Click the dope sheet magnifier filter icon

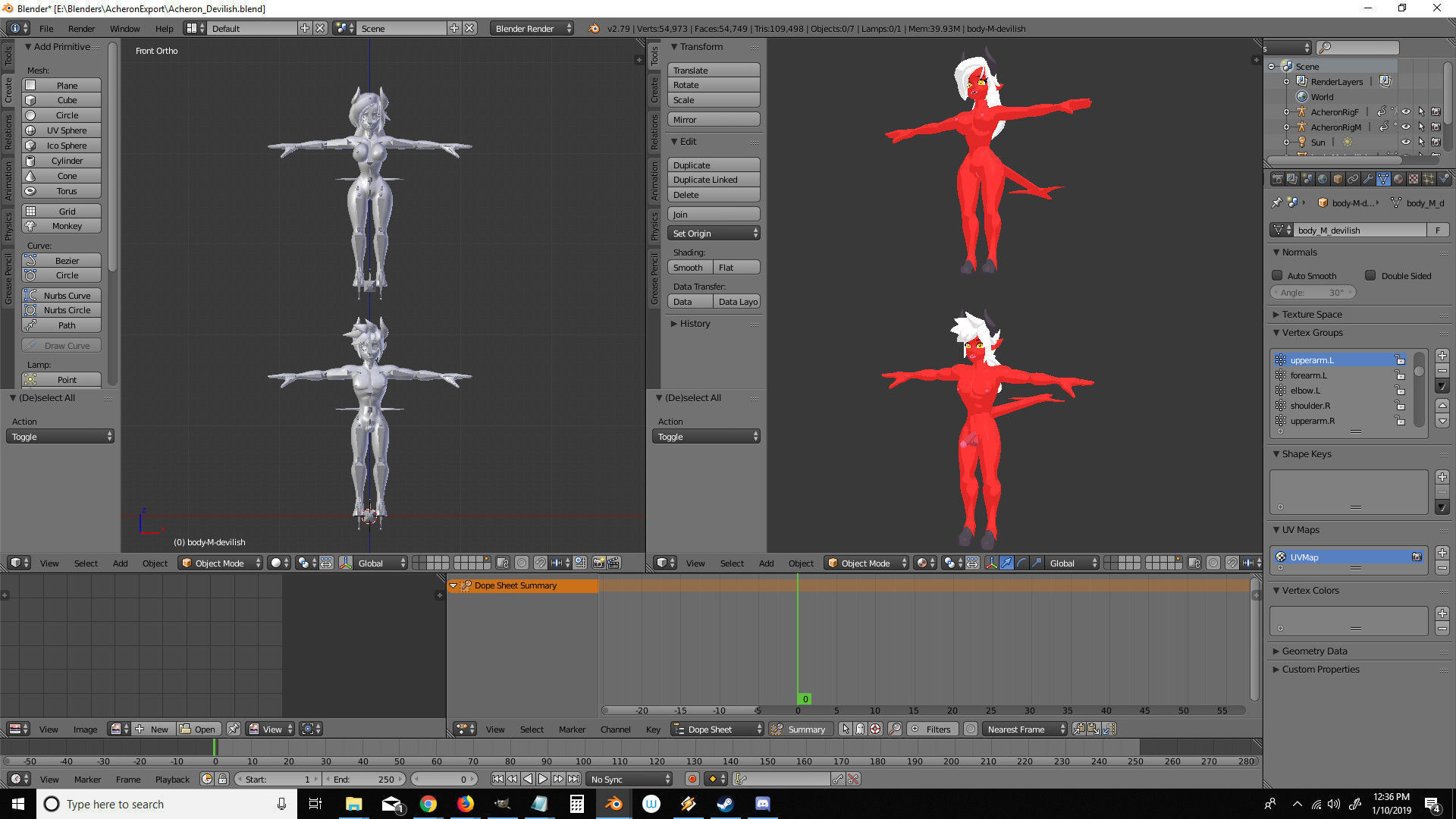pyautogui.click(x=895, y=729)
